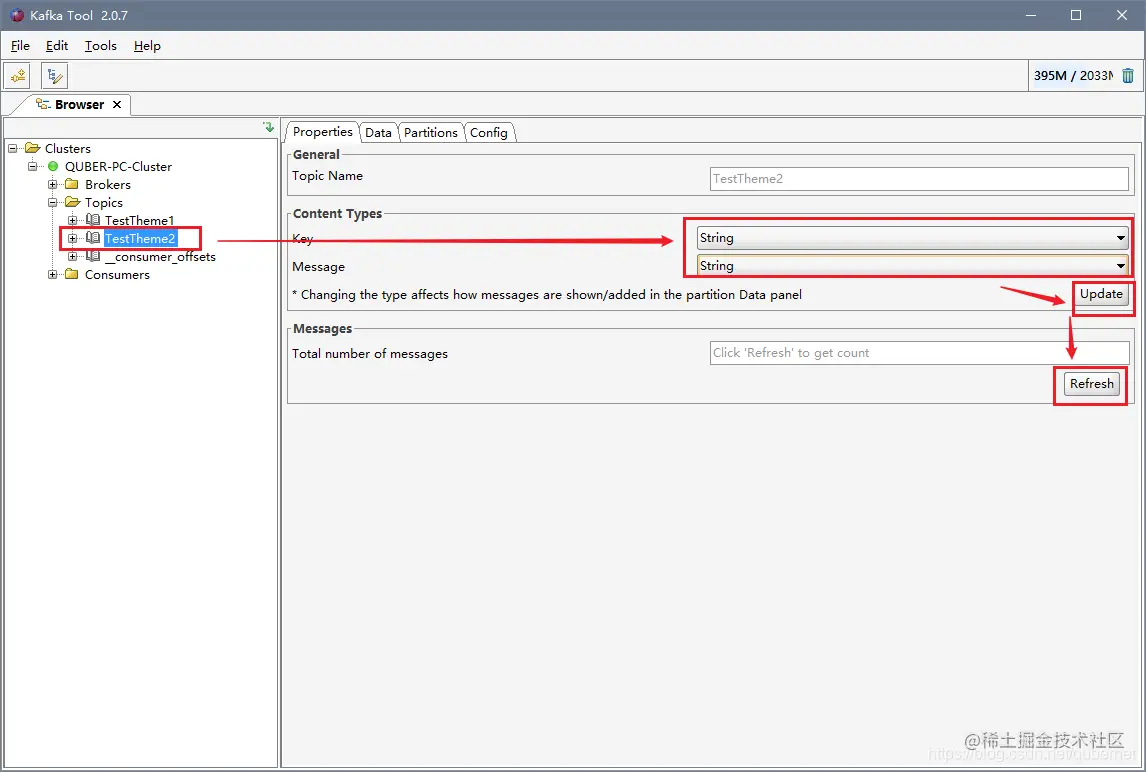
Task: Click the green refresh tree arrow icon
Action: pyautogui.click(x=268, y=127)
